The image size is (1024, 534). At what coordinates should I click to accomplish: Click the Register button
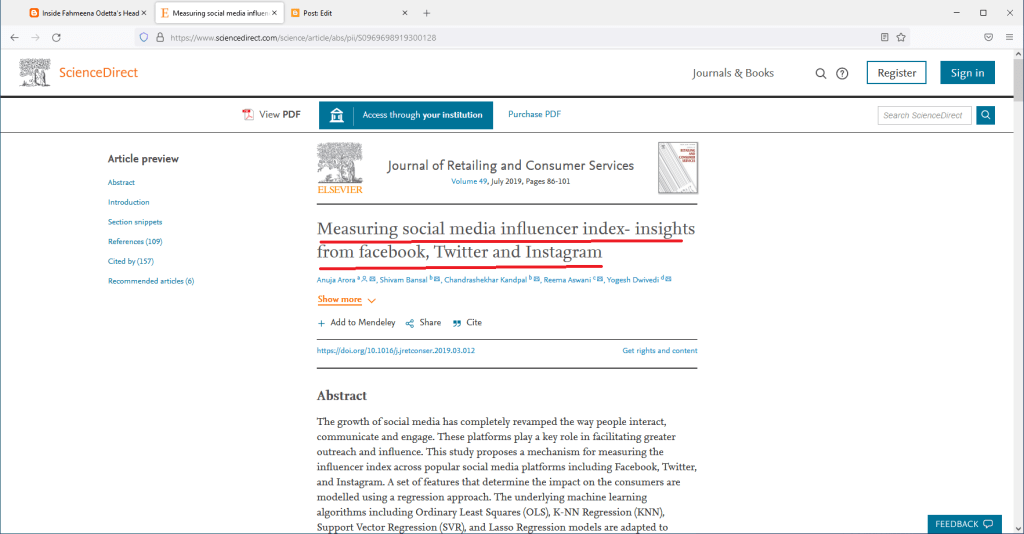point(897,73)
